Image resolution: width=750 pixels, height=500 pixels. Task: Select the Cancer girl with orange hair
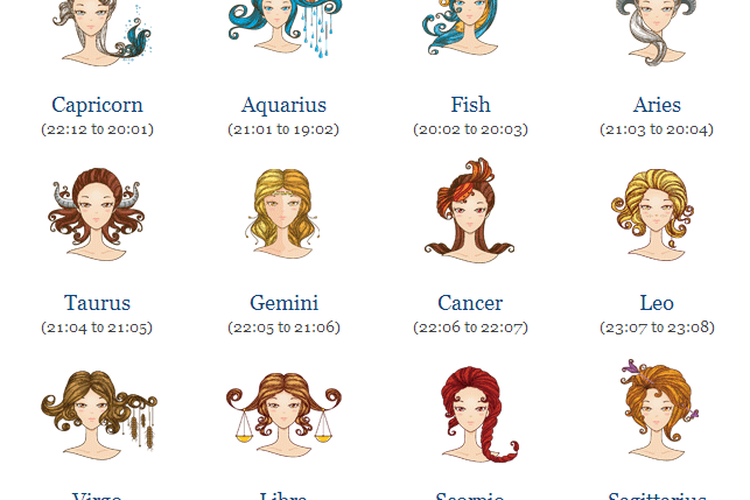[x=469, y=210]
